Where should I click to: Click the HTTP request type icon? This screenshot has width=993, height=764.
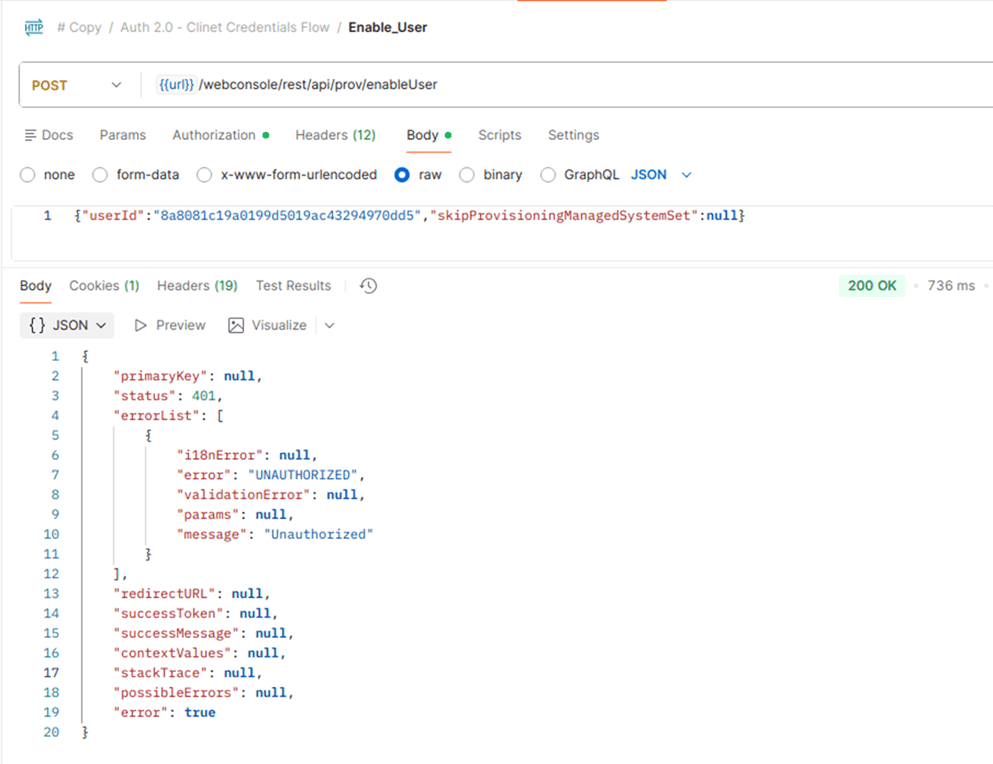tap(34, 28)
